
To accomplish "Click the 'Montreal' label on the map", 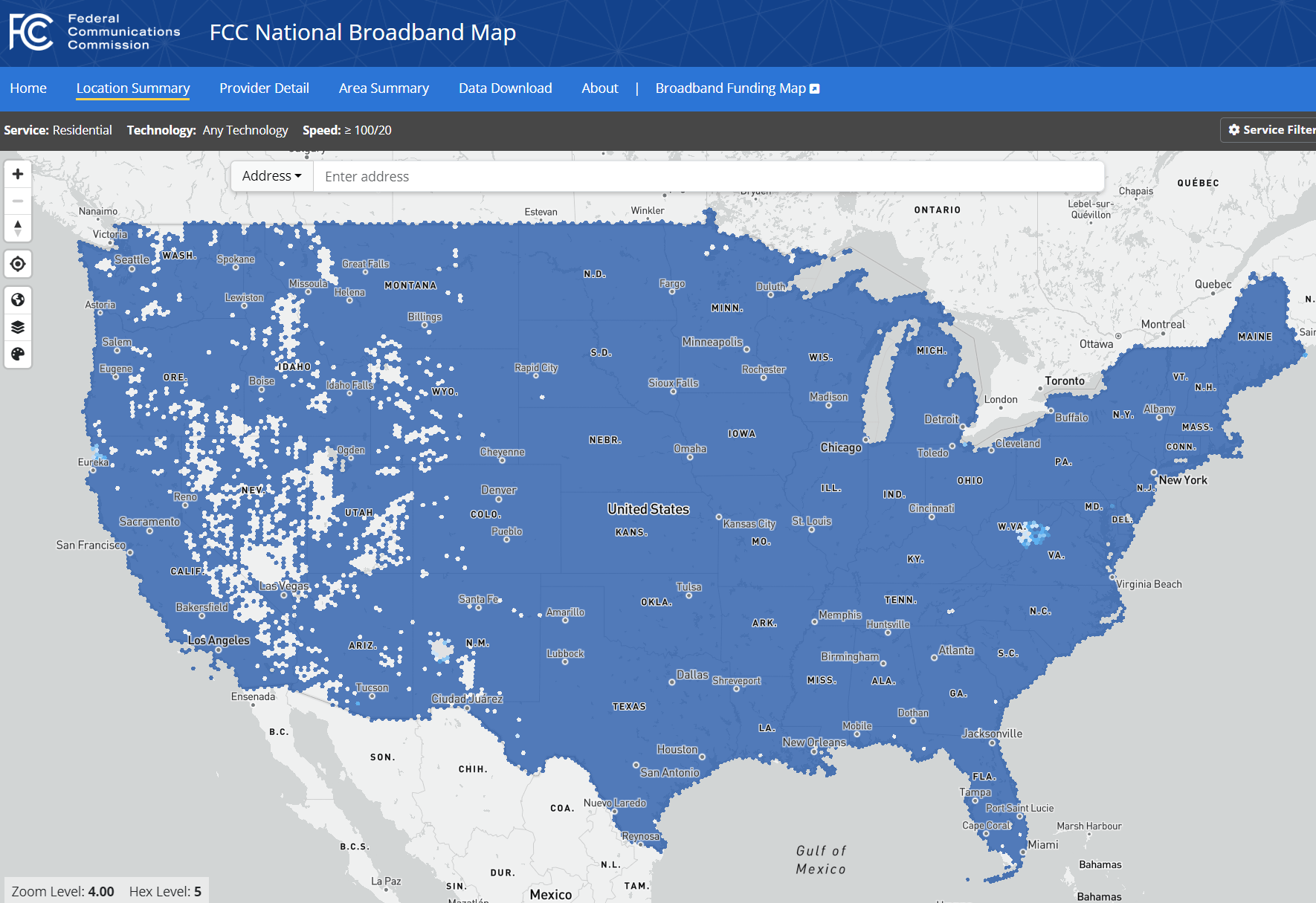I will [1164, 324].
